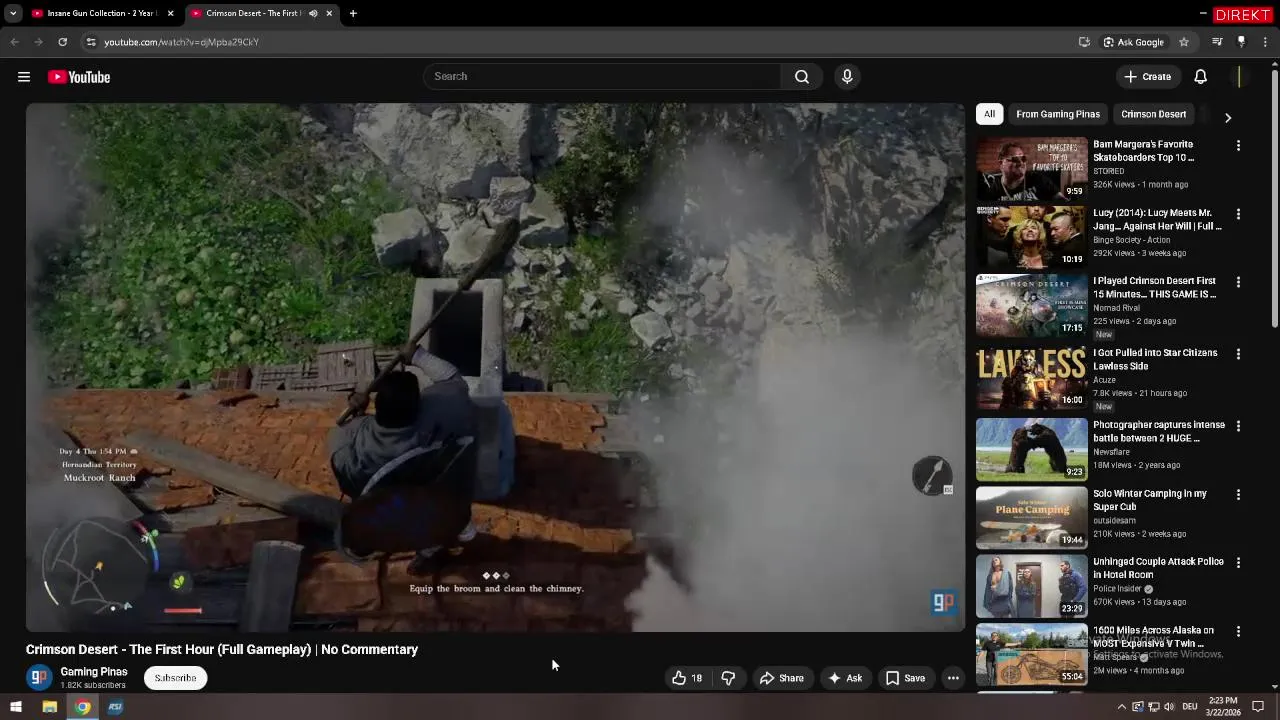This screenshot has width=1280, height=720.
Task: Open the Create button
Action: coord(1146,77)
